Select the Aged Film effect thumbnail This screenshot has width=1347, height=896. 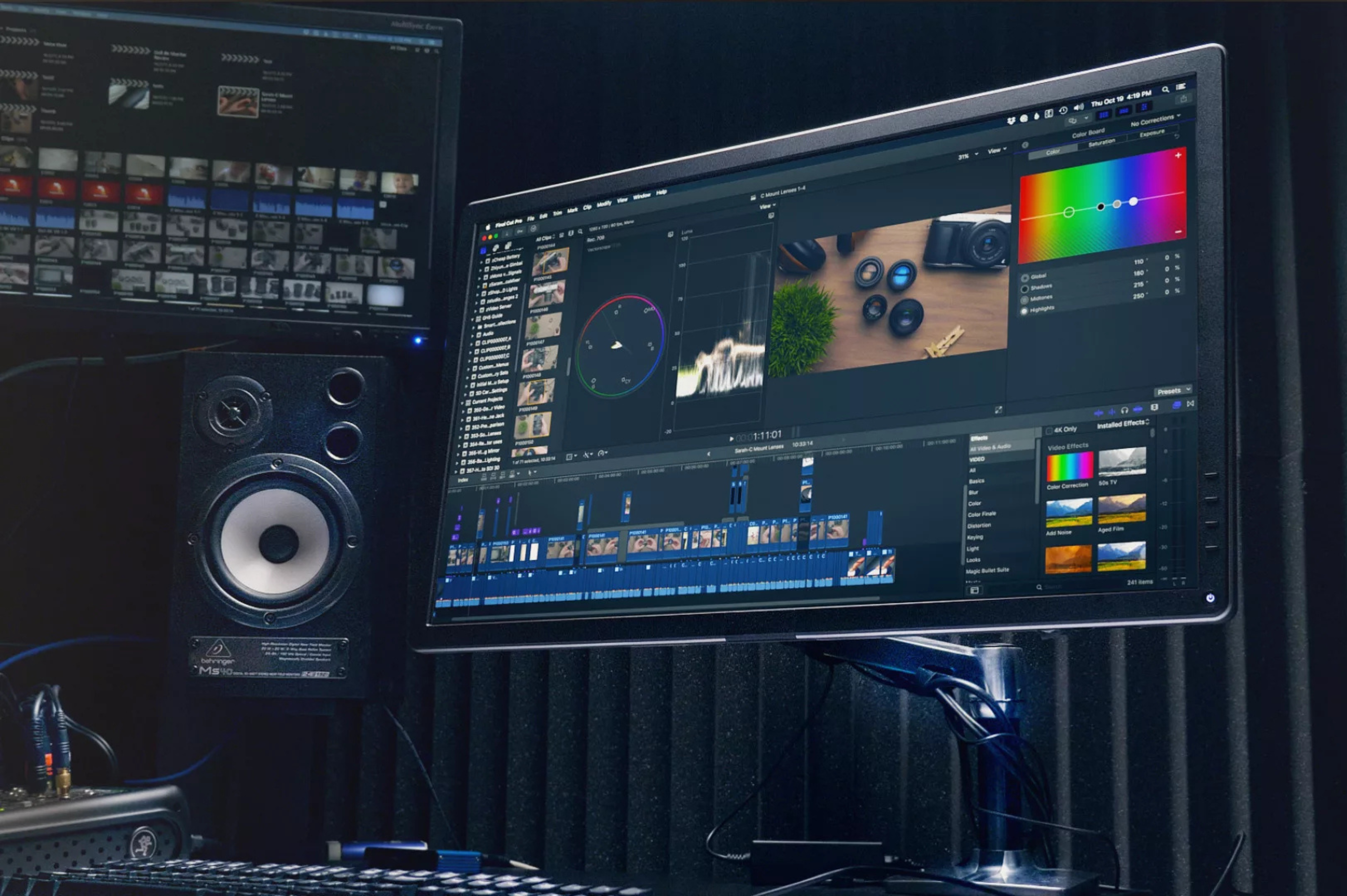point(1122,509)
